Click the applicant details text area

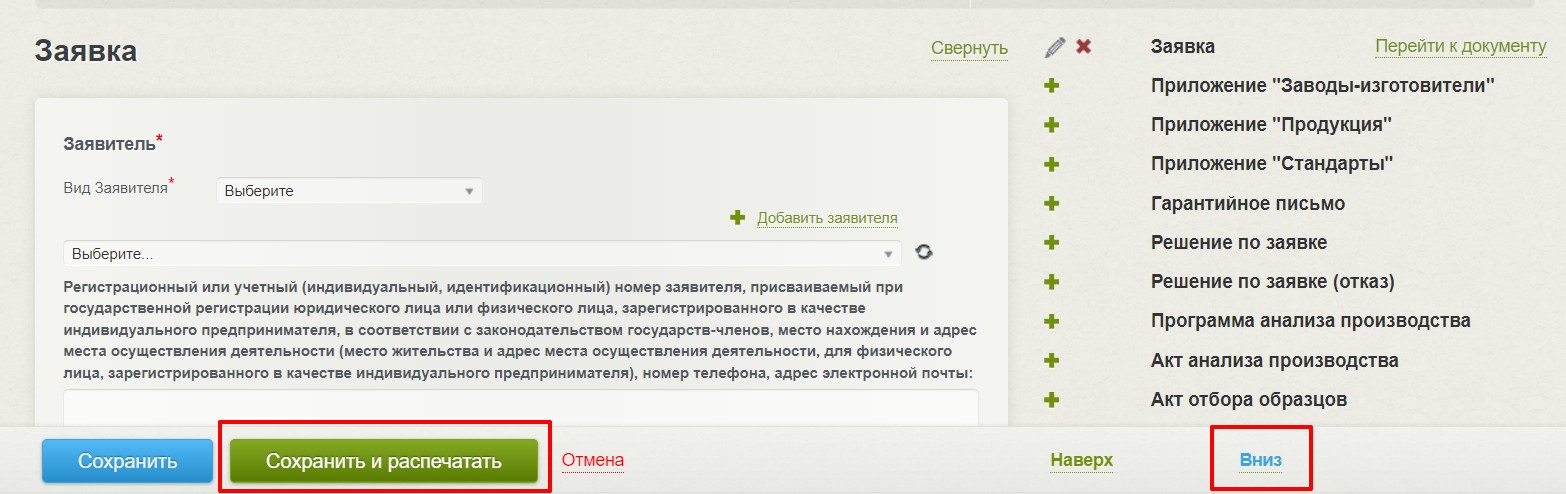click(x=520, y=407)
